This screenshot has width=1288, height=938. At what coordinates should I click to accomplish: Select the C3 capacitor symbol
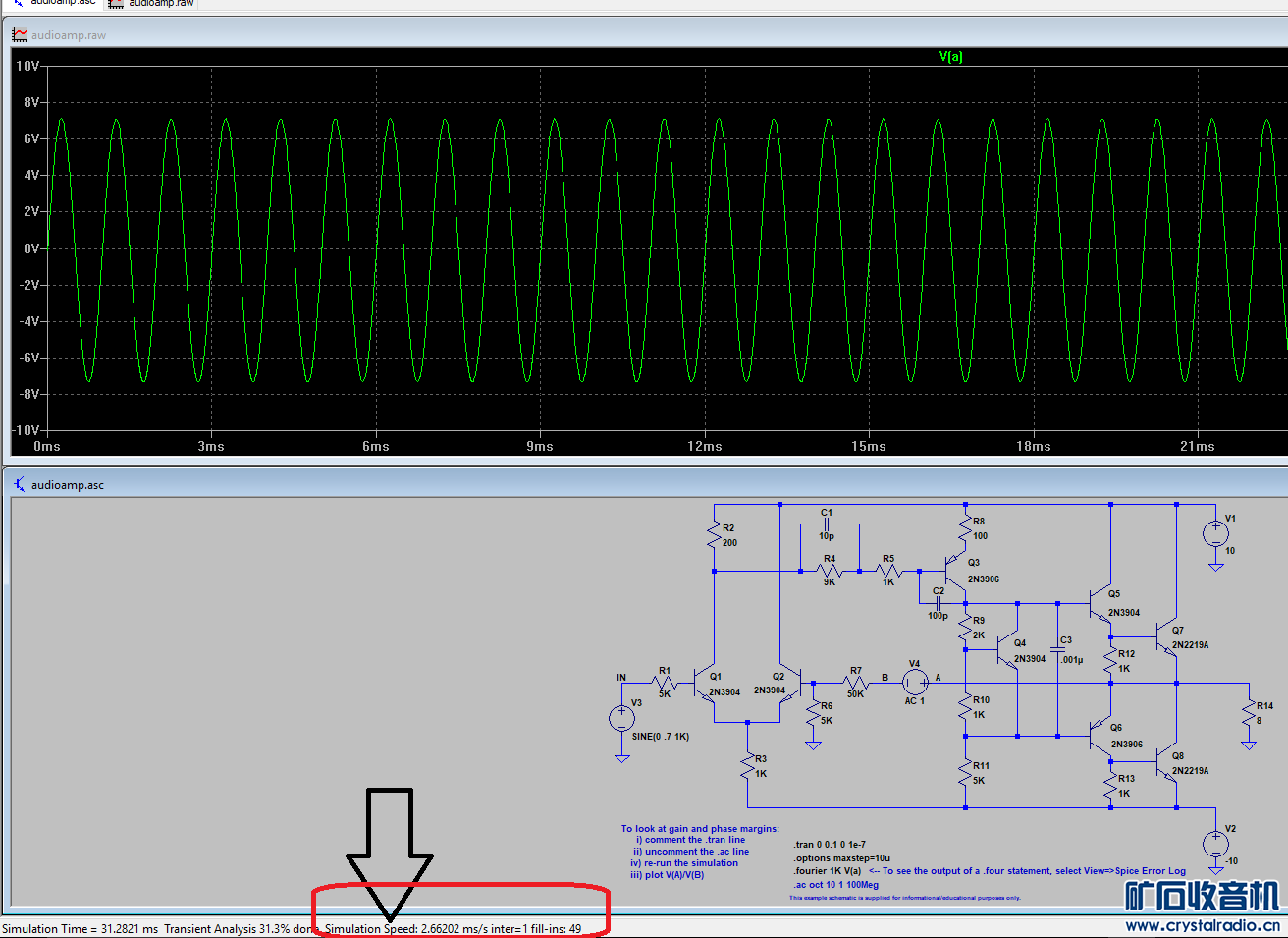click(1058, 649)
